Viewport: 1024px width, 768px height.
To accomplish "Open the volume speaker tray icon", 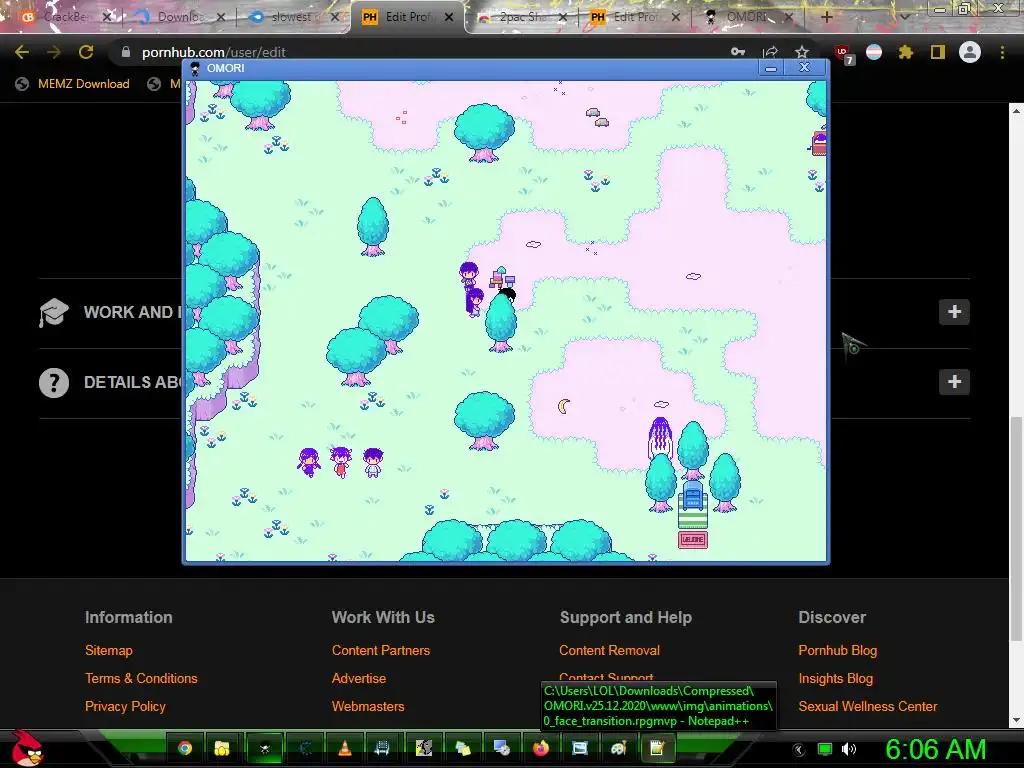I will pyautogui.click(x=849, y=749).
